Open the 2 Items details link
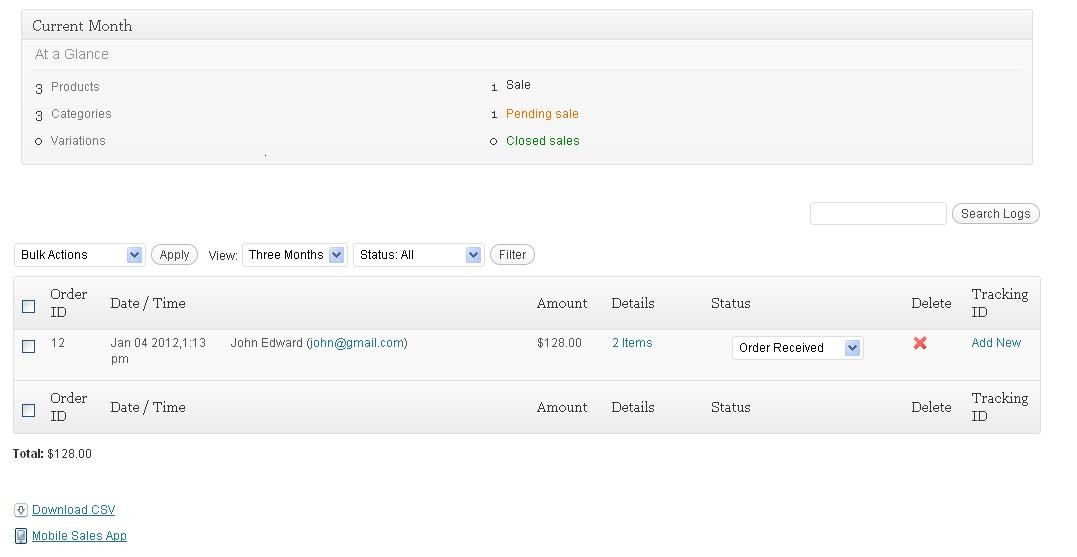The image size is (1077, 557). [632, 343]
